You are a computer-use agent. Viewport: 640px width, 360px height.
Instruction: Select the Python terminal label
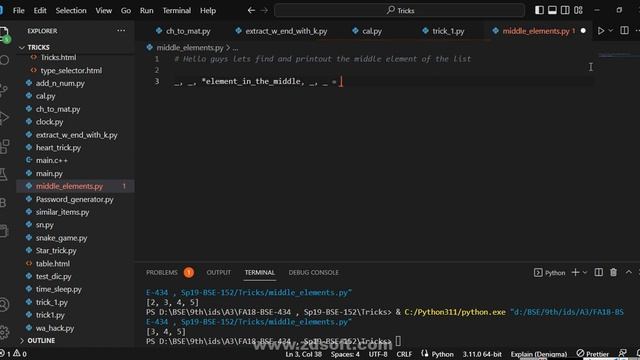pyautogui.click(x=549, y=272)
